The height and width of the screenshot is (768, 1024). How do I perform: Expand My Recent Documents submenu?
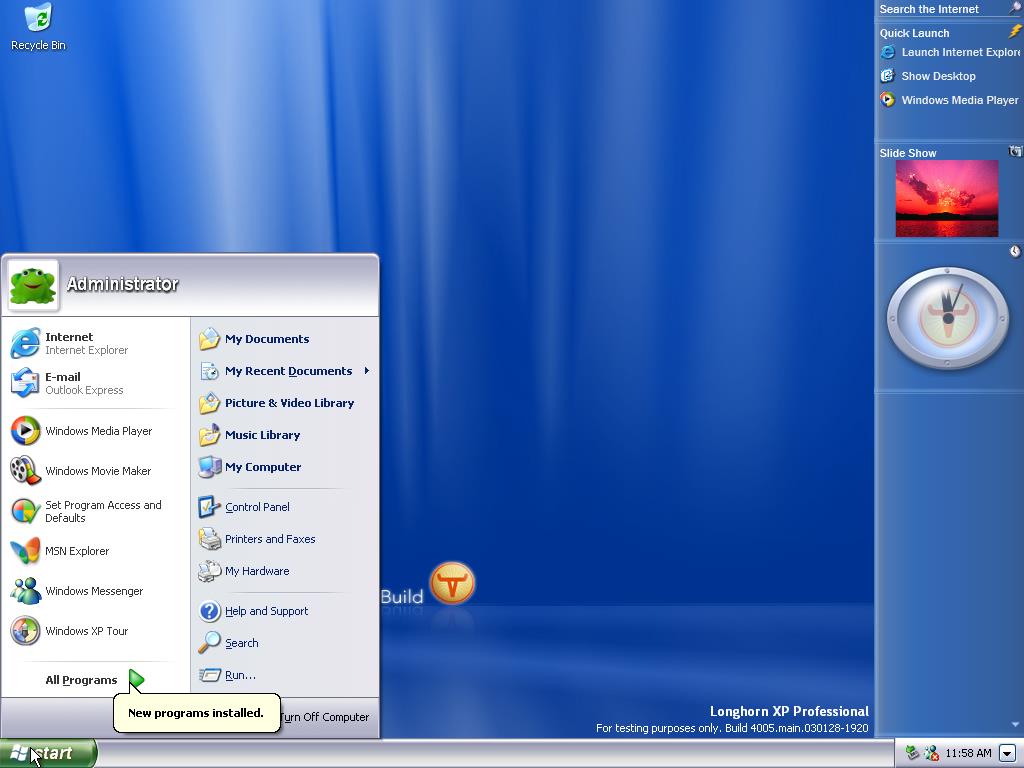[285, 371]
